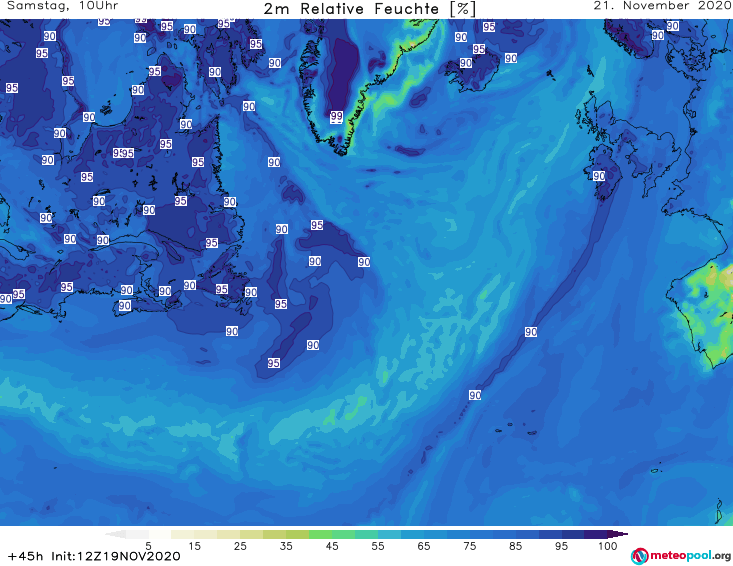Click the "45" value on the color scale
The width and height of the screenshot is (733, 566).
pos(332,545)
